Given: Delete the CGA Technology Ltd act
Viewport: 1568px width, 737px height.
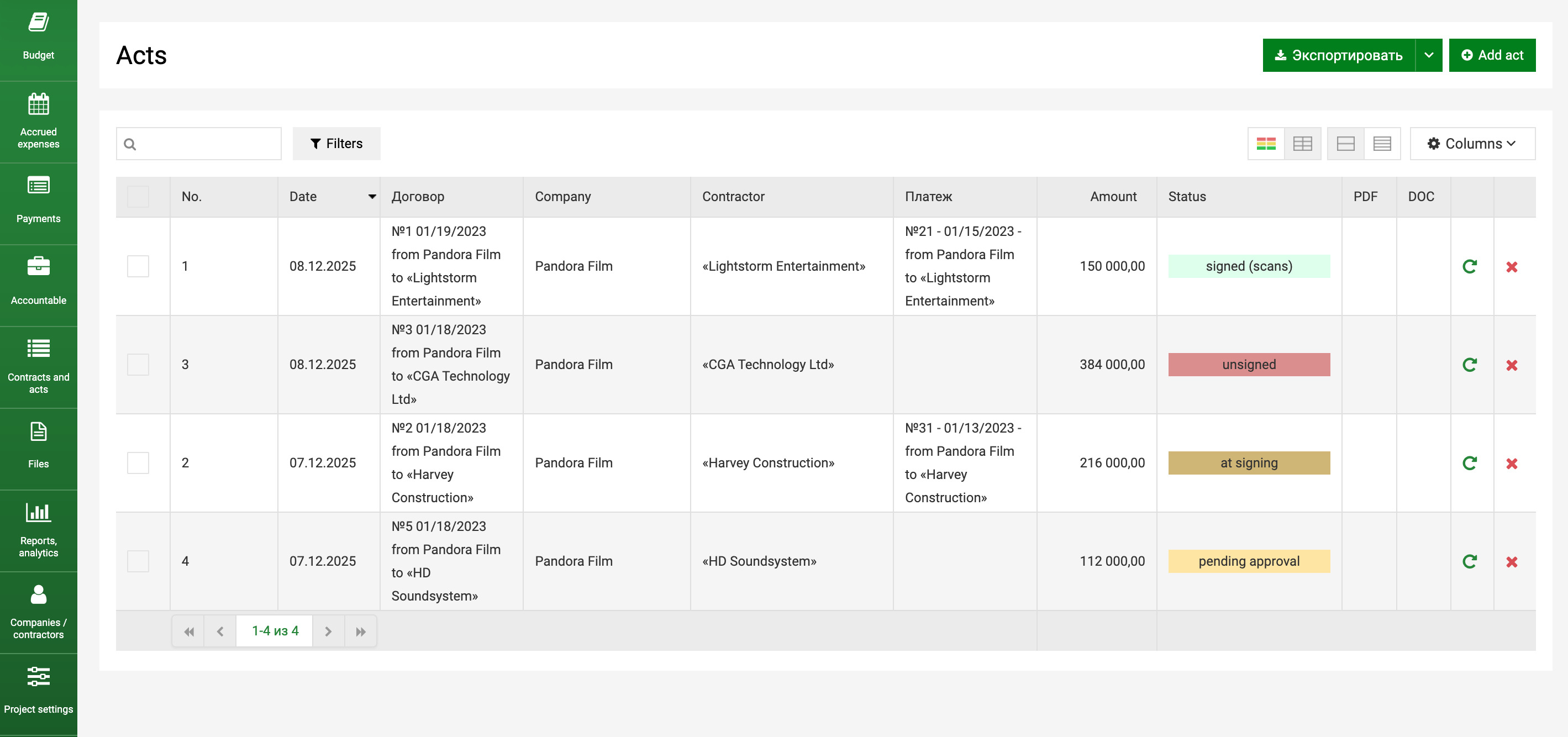Looking at the screenshot, I should click(1512, 365).
